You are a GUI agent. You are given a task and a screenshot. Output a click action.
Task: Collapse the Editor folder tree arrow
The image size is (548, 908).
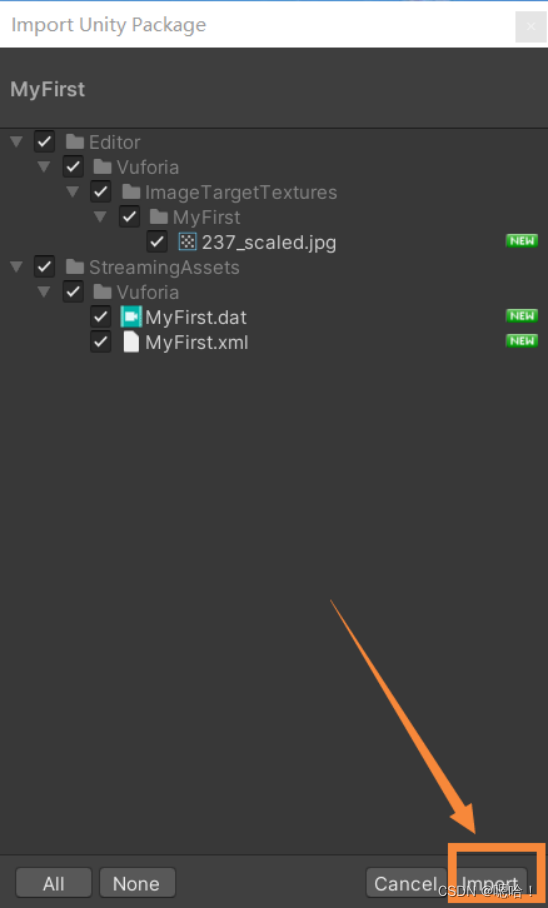point(16,141)
